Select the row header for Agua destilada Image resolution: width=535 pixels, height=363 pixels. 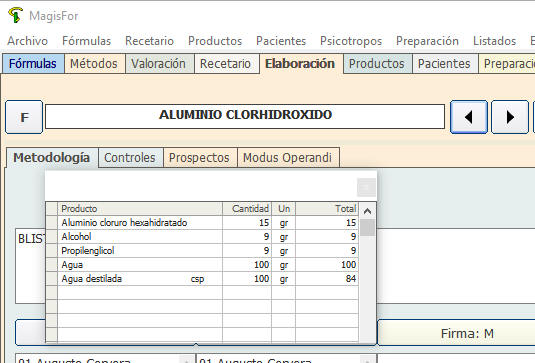(x=52, y=279)
